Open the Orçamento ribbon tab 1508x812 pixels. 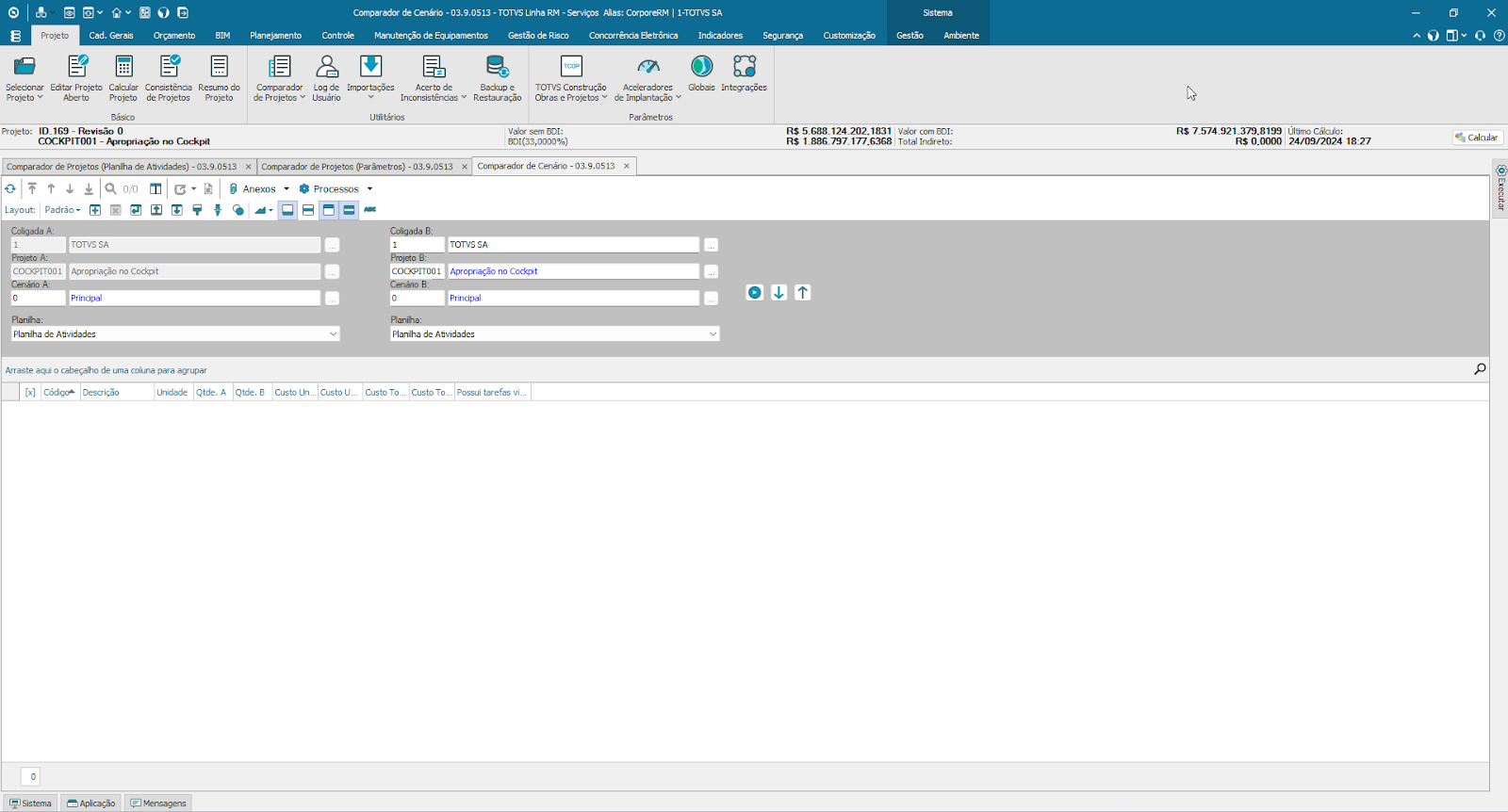[174, 35]
